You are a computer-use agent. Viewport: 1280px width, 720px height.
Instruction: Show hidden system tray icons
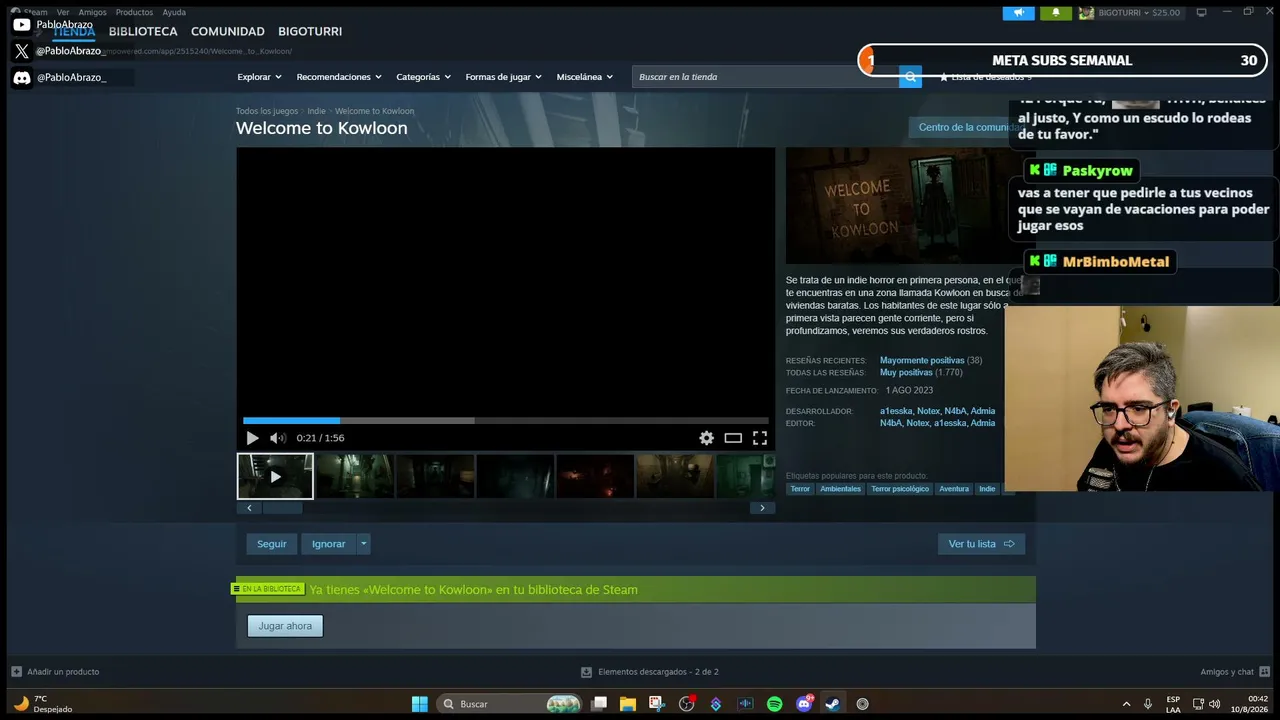coord(1126,704)
